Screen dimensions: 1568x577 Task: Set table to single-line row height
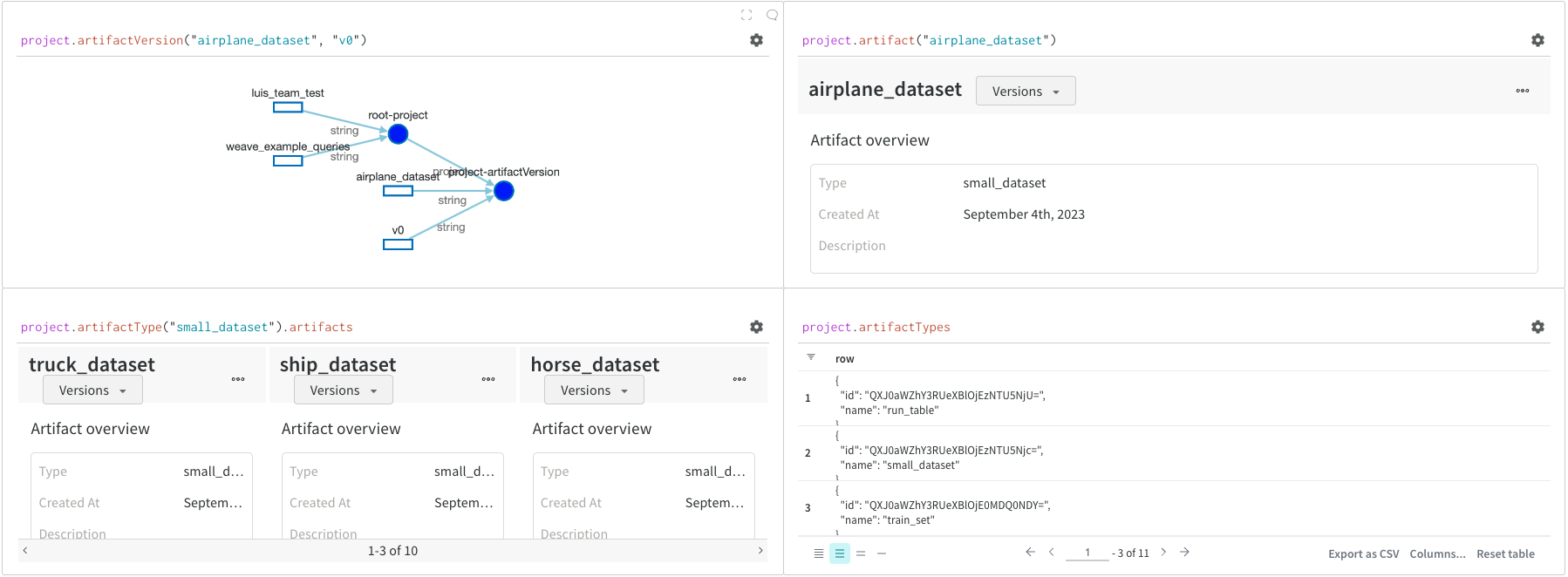pos(882,553)
